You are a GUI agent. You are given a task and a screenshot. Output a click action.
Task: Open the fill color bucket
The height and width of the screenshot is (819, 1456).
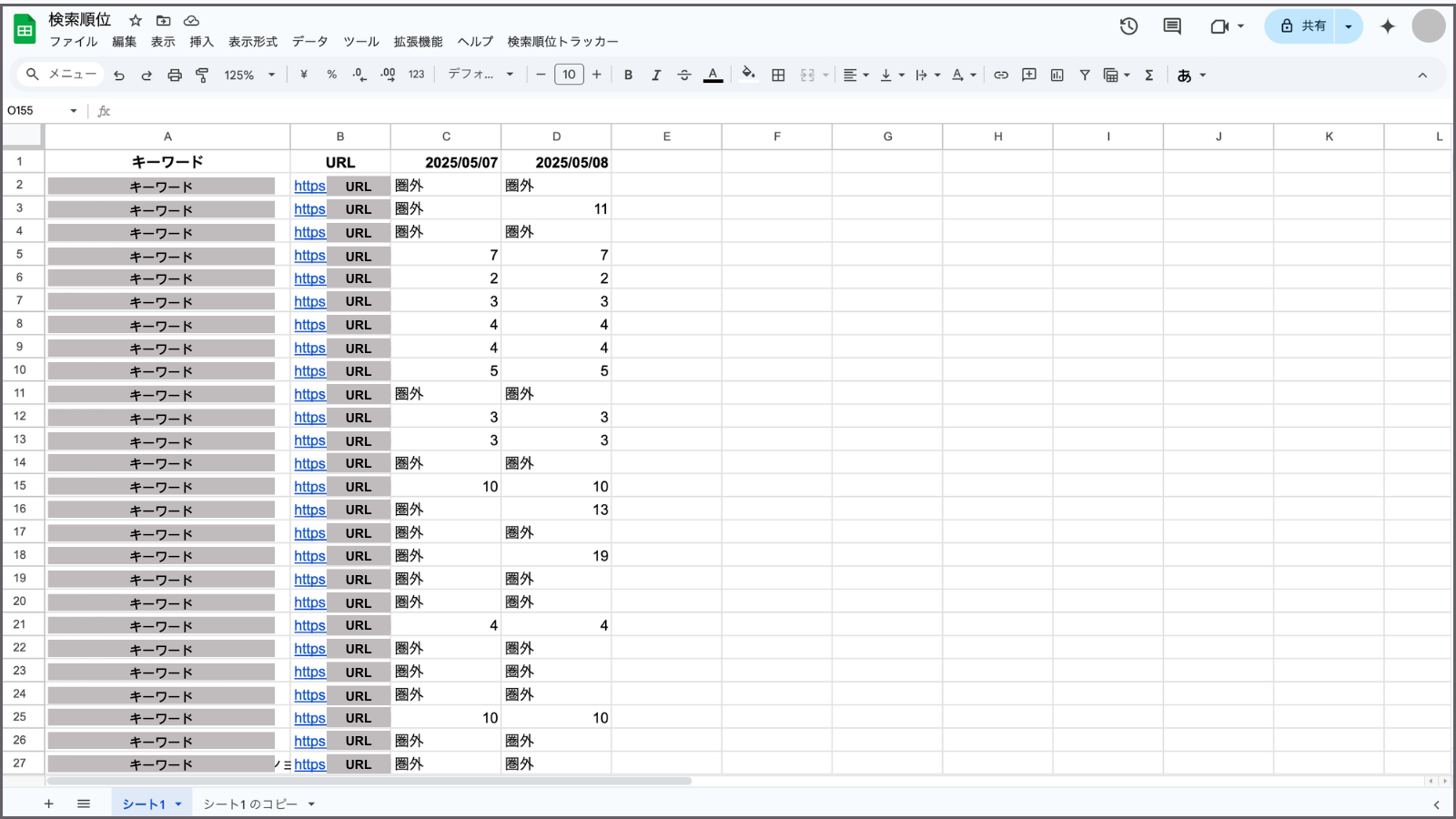pyautogui.click(x=748, y=74)
